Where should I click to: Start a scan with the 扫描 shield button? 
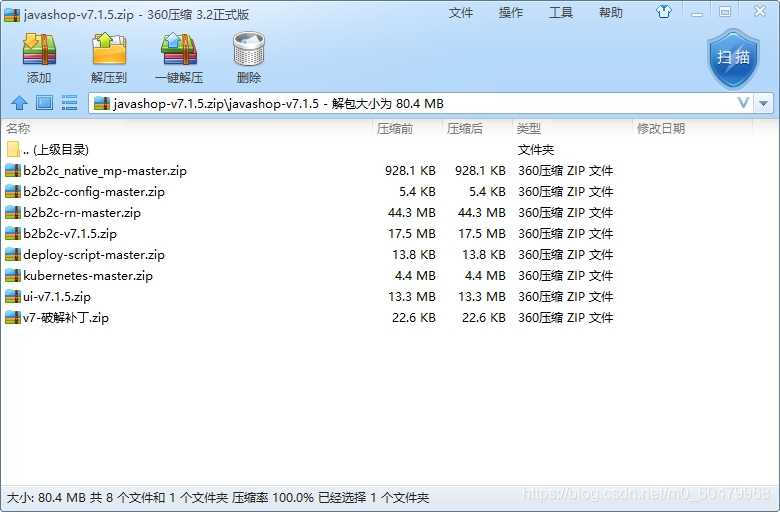[734, 58]
